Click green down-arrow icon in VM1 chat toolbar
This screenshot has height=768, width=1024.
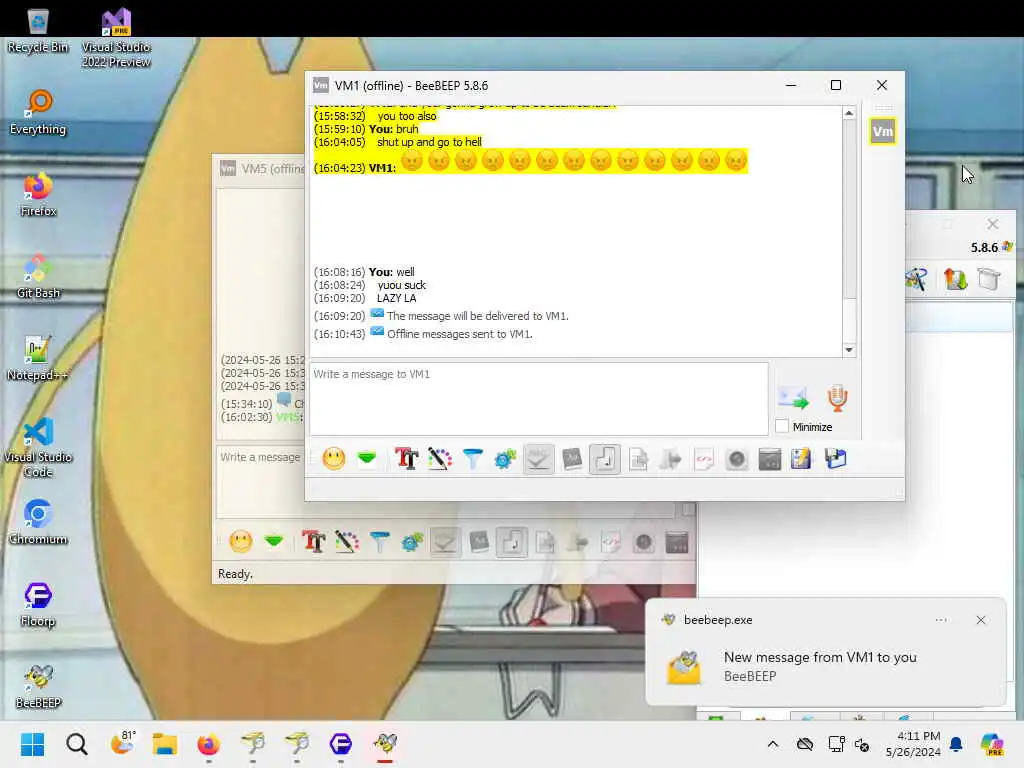pos(367,458)
